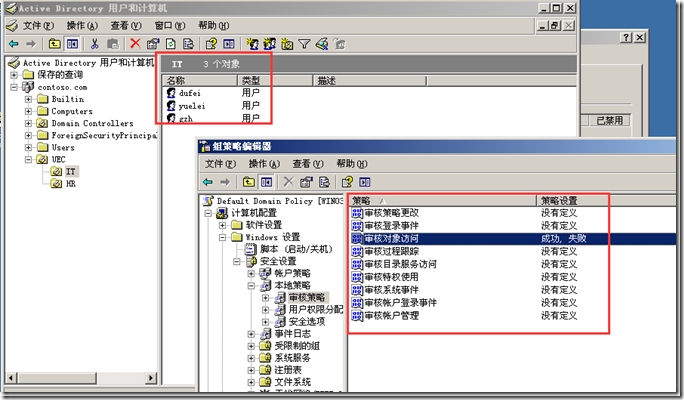Select 脚本 (启动/关机) tree item
684x400 pixels.
(x=296, y=249)
